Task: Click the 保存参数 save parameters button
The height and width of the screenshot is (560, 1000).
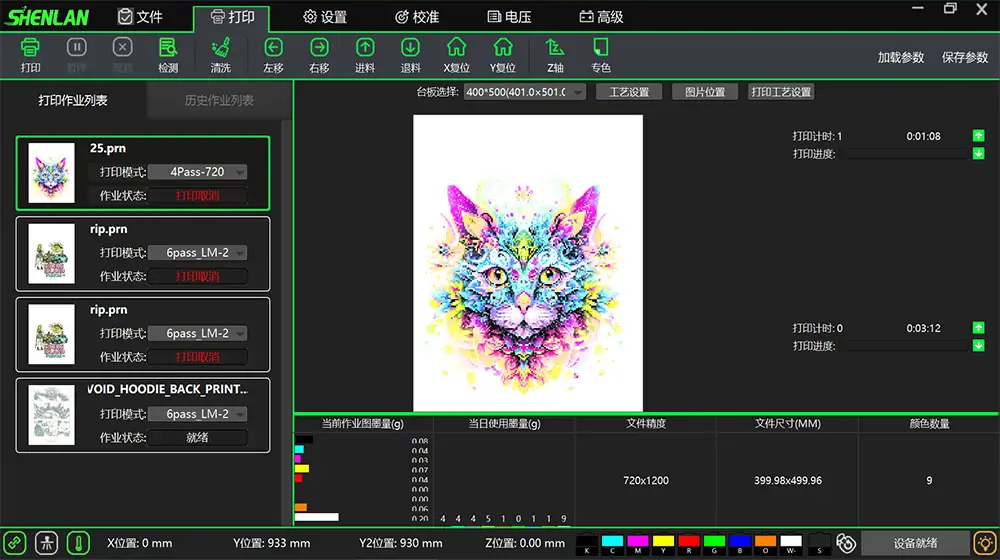Action: 964,58
